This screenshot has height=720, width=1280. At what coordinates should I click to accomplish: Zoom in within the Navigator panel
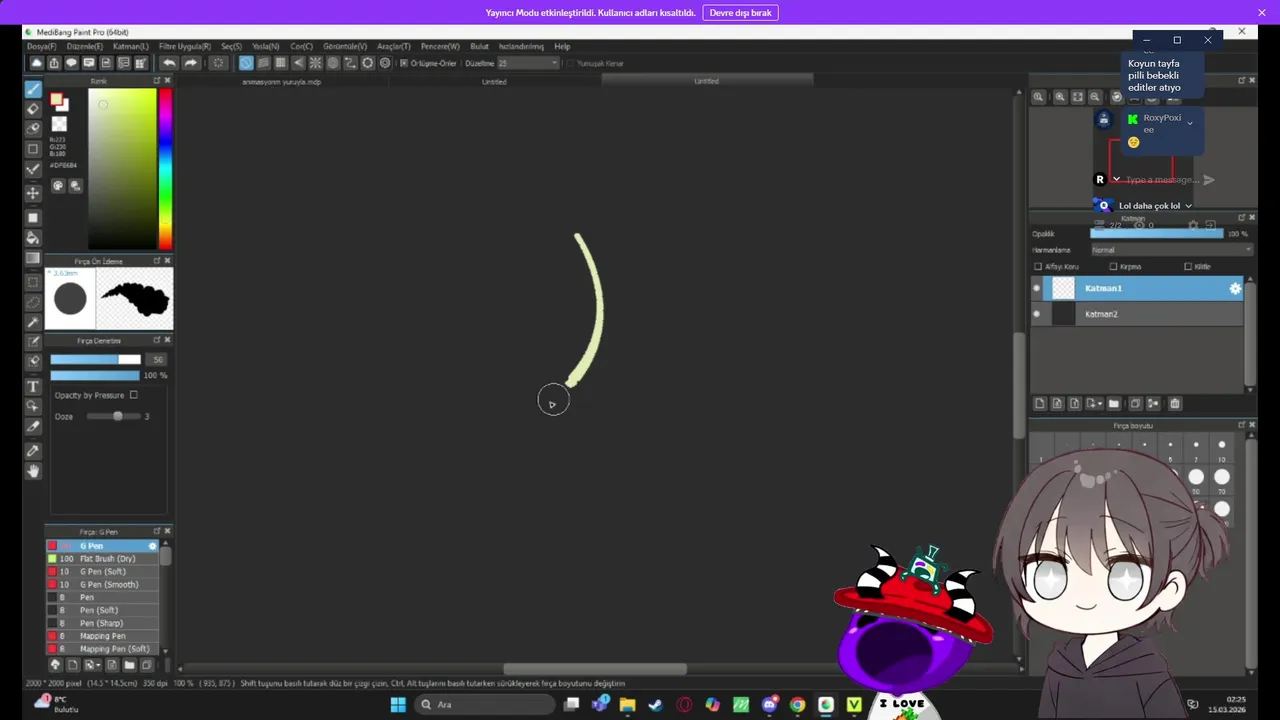pos(1060,97)
